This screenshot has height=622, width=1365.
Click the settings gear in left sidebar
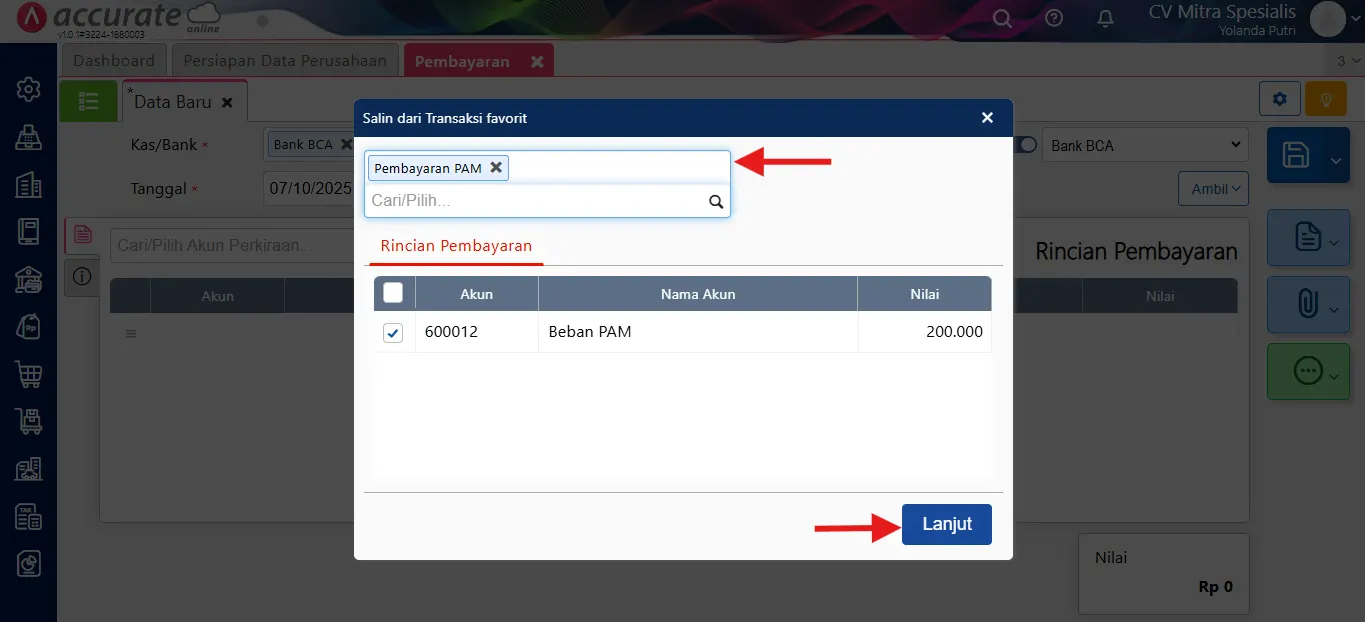click(x=28, y=89)
